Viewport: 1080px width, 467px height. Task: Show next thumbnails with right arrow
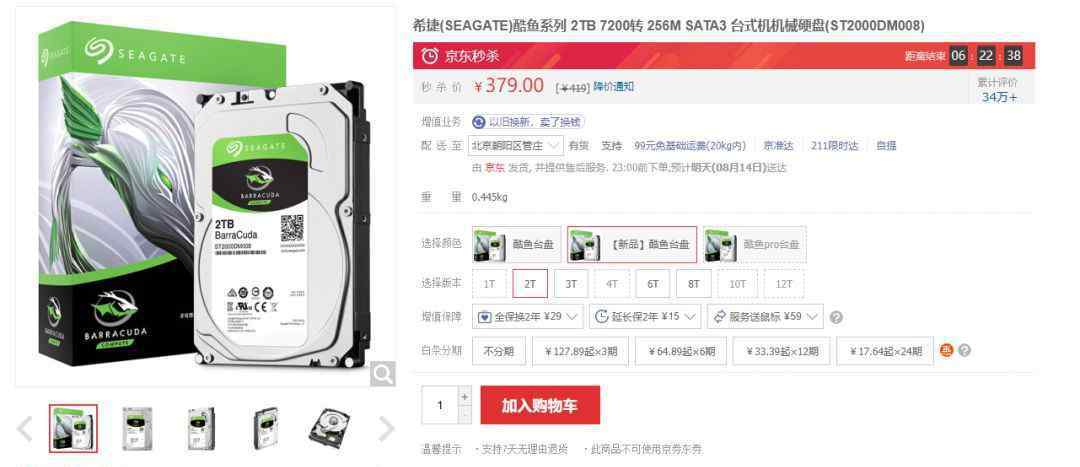point(386,428)
